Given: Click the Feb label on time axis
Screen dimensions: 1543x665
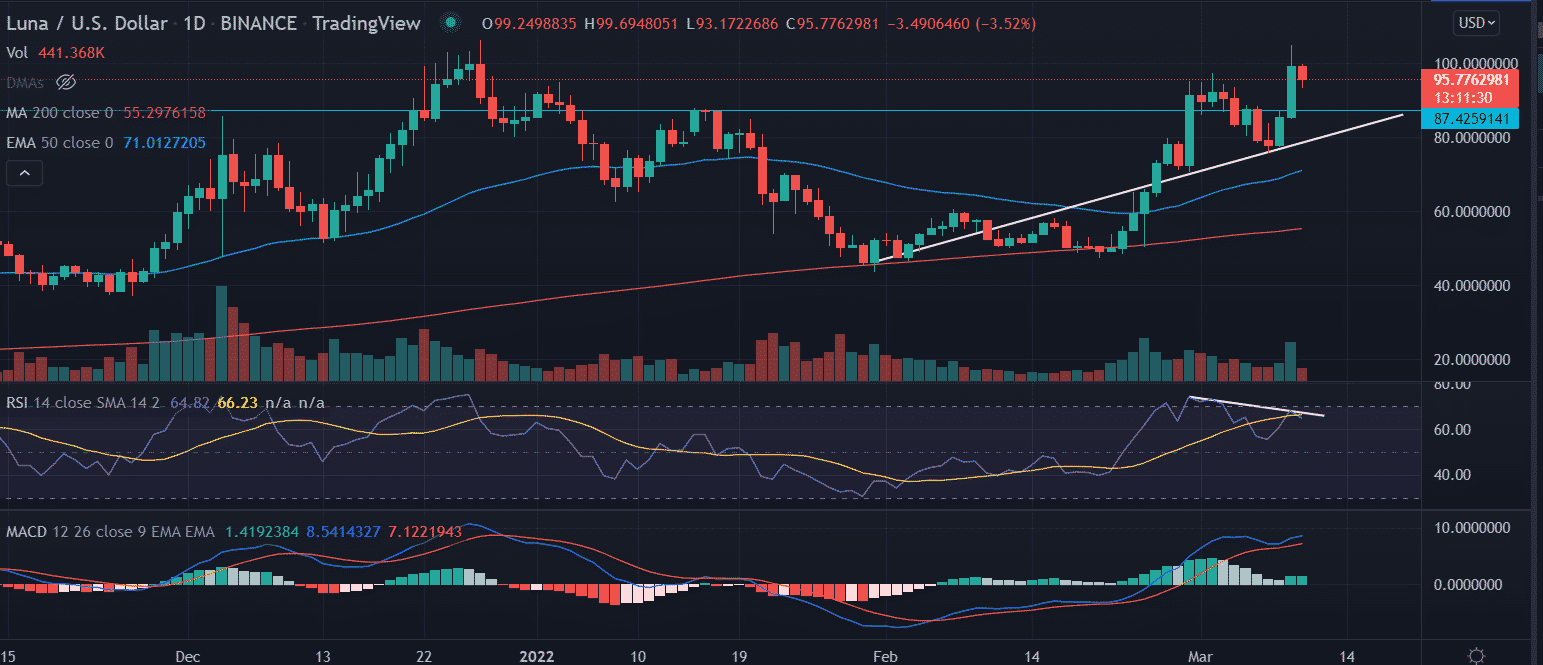Looking at the screenshot, I should pyautogui.click(x=883, y=655).
